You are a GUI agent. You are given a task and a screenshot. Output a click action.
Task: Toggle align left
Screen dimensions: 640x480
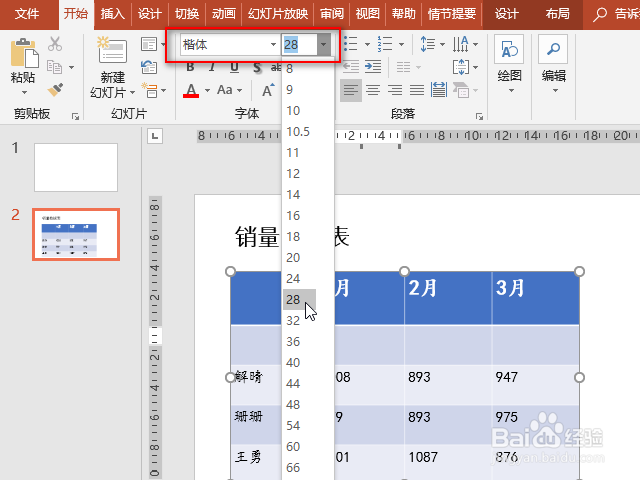click(x=351, y=90)
